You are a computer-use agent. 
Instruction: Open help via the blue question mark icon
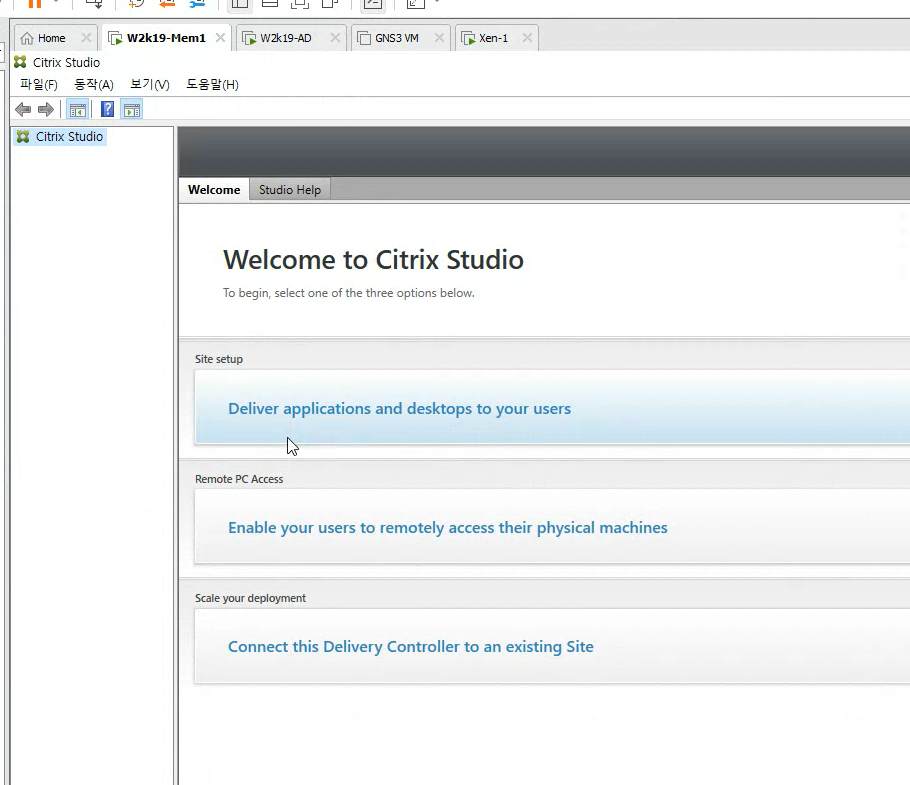point(107,109)
